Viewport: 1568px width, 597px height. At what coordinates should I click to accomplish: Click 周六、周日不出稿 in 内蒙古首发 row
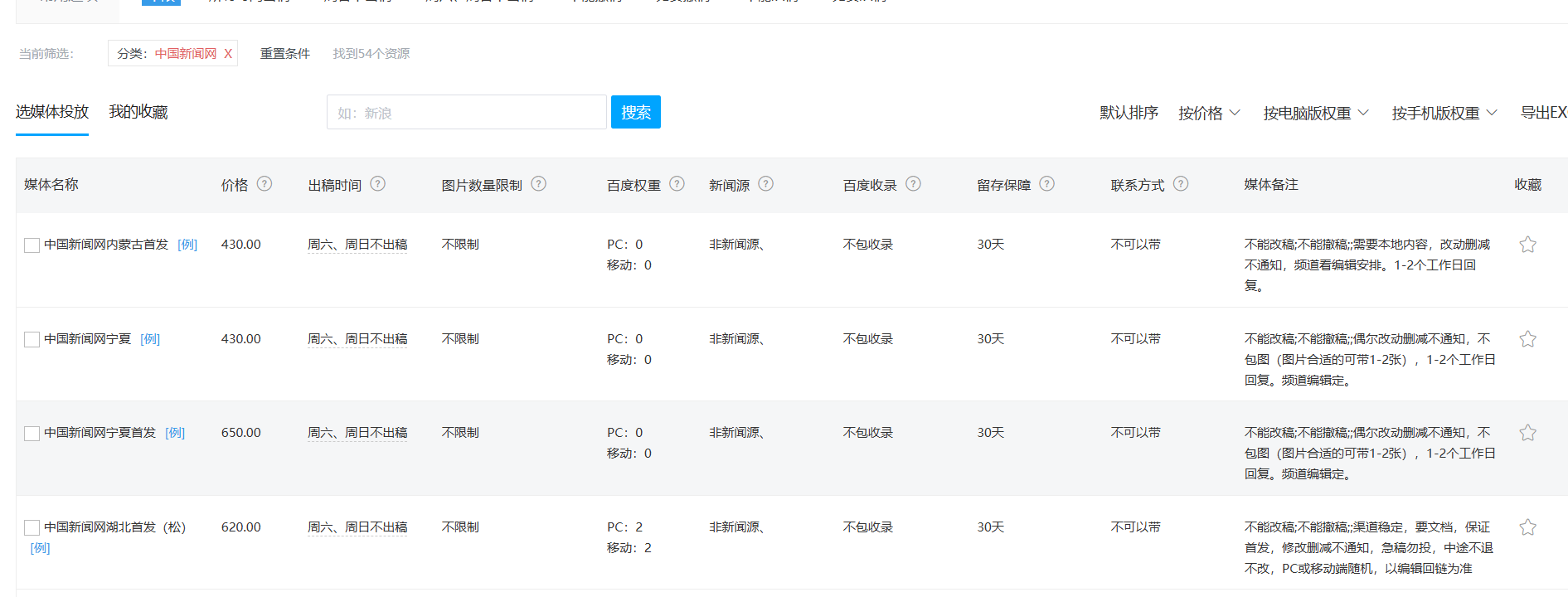coord(357,245)
